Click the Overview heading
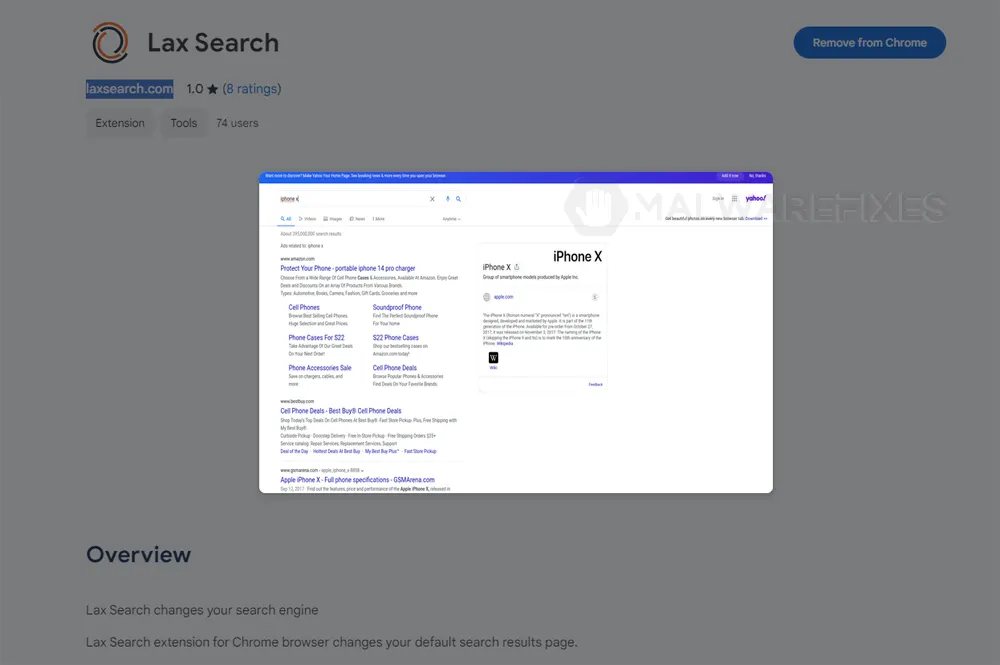Viewport: 1000px width, 665px height. 138,555
